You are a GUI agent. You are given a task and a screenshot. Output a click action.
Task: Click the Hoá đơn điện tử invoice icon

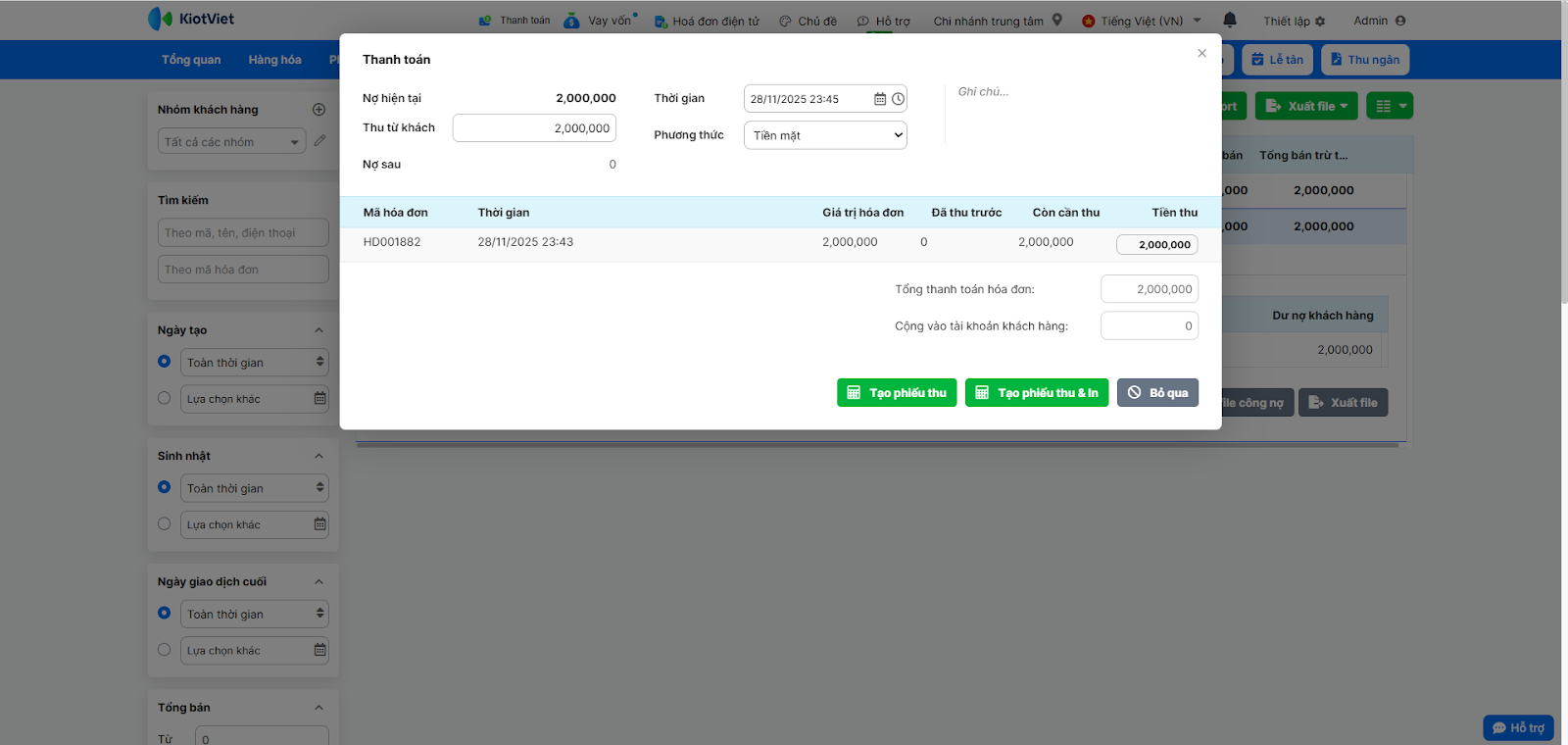661,21
